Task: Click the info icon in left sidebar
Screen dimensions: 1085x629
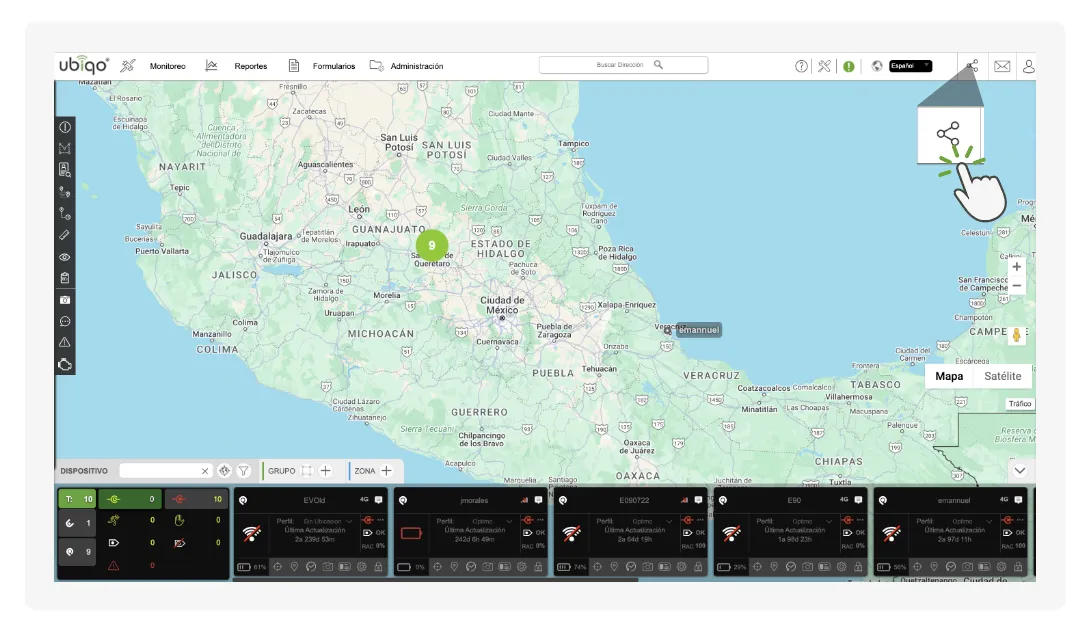Action: point(65,127)
